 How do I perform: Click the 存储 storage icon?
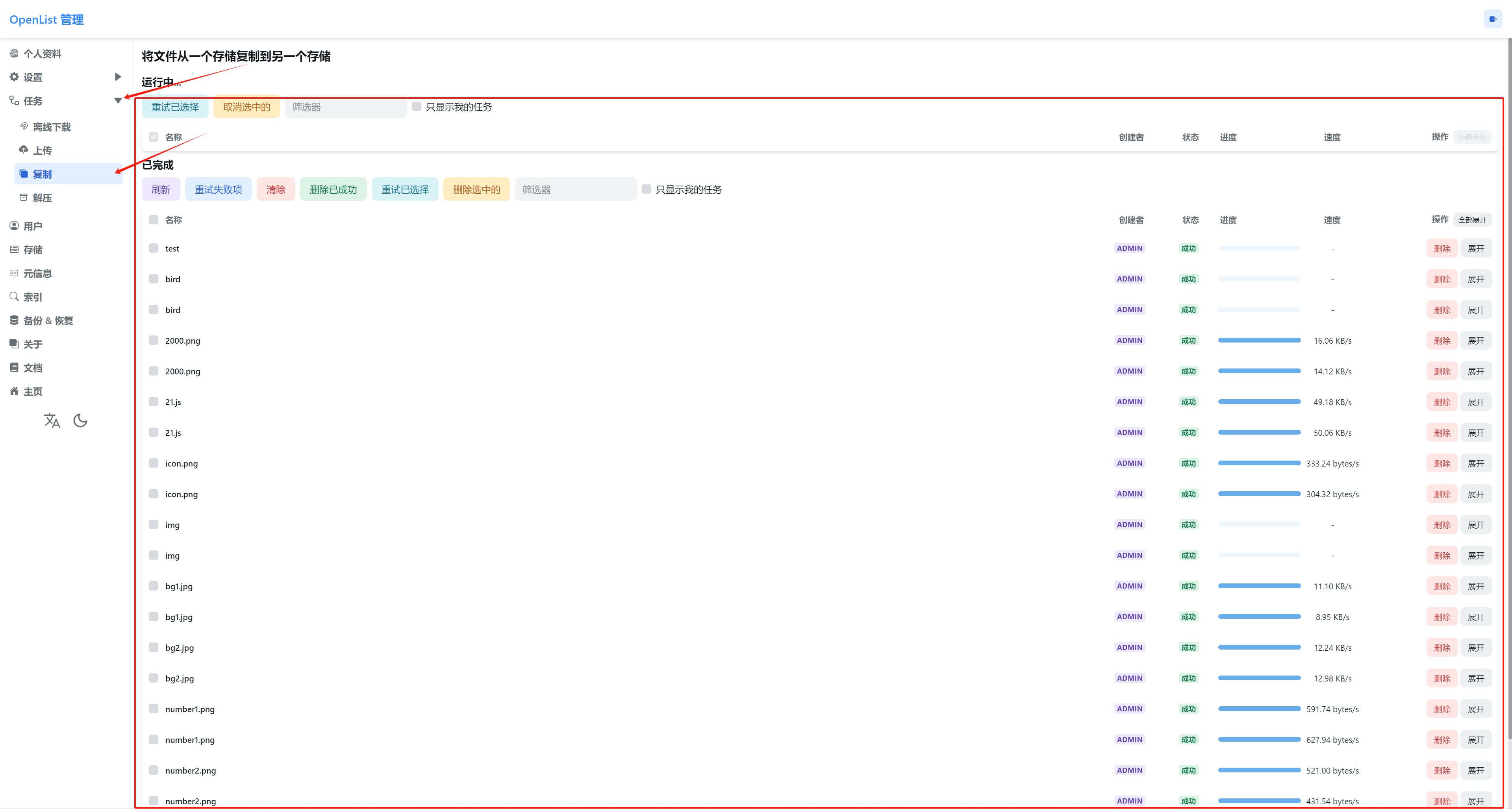point(14,249)
